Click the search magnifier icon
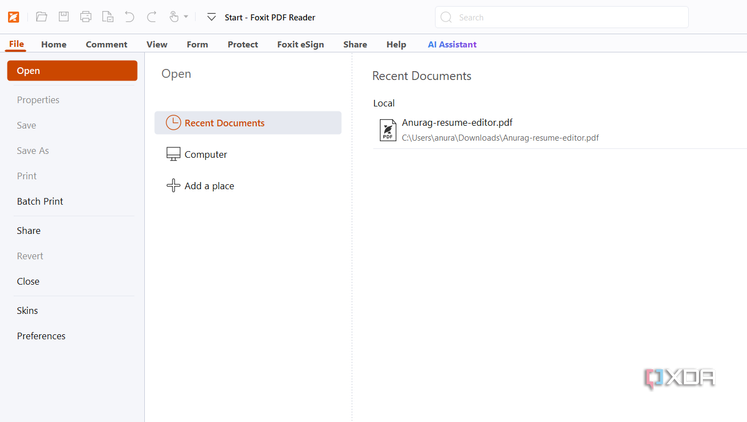Image resolution: width=747 pixels, height=422 pixels. tap(446, 17)
